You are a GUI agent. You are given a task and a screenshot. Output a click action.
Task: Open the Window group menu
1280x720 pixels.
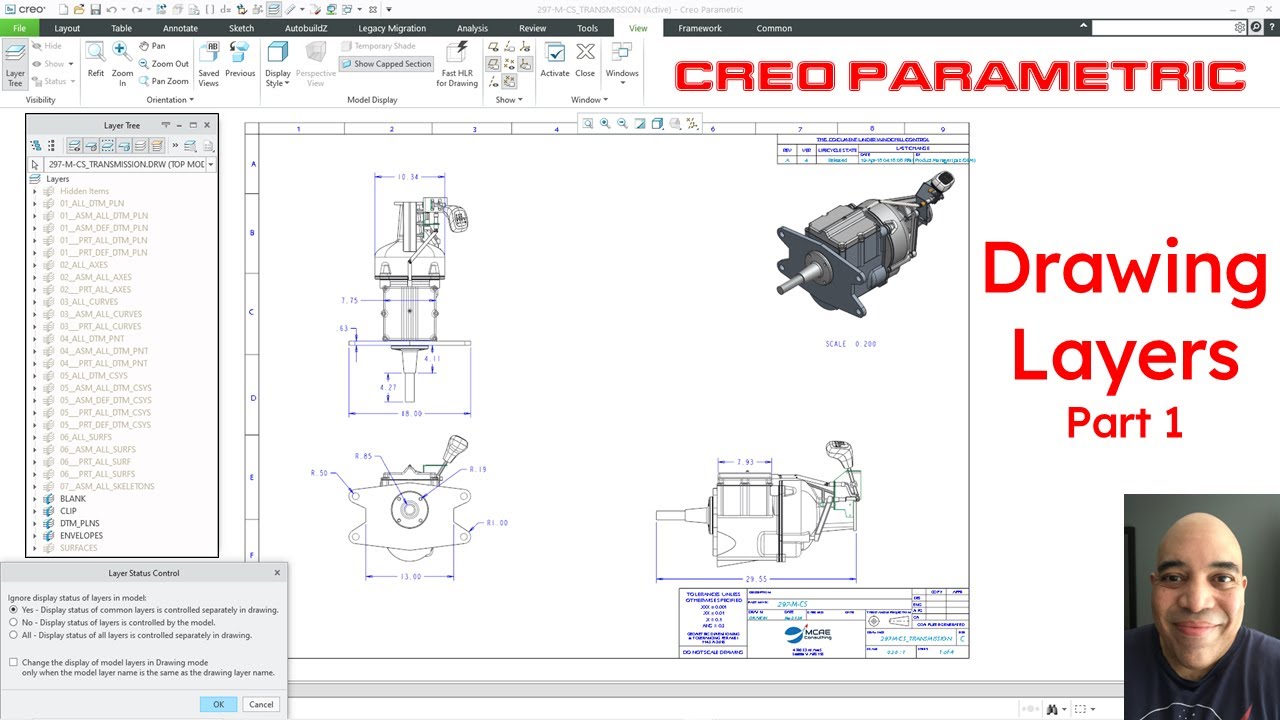pyautogui.click(x=589, y=99)
